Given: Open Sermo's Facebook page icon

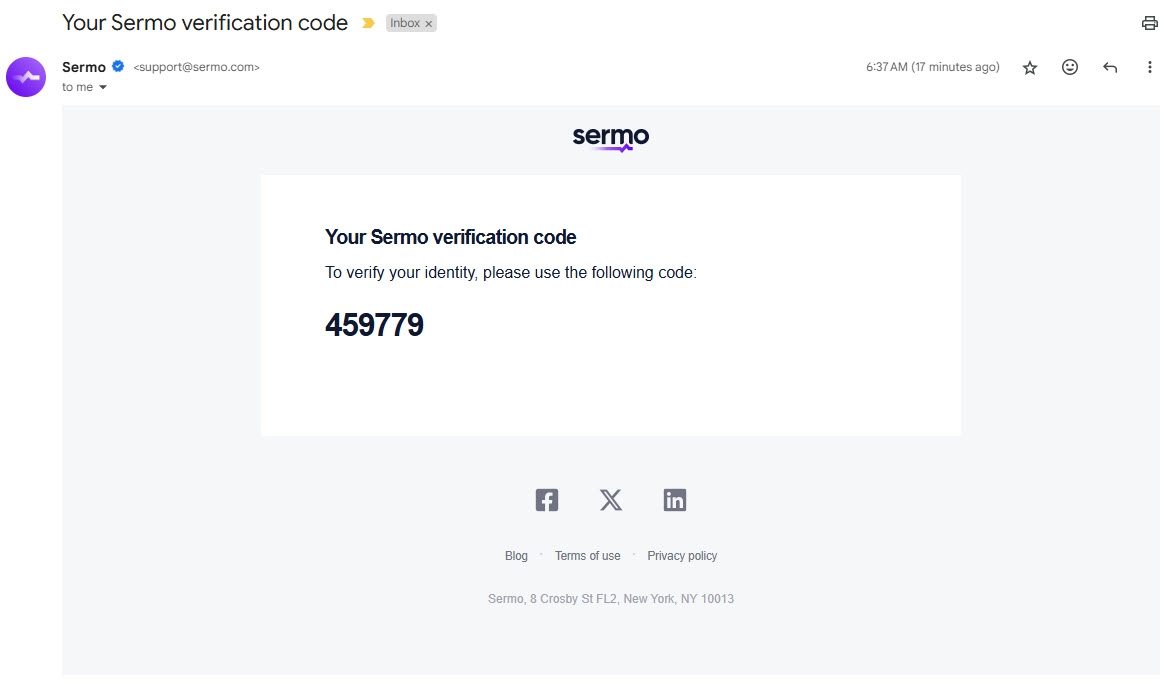Looking at the screenshot, I should click(x=547, y=500).
